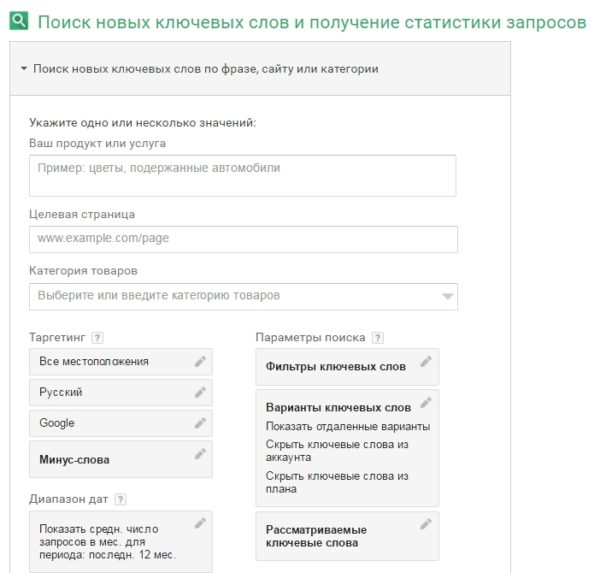Open the Фильтры ключевых слов settings
This screenshot has height=573, width=600.
pyautogui.click(x=335, y=367)
